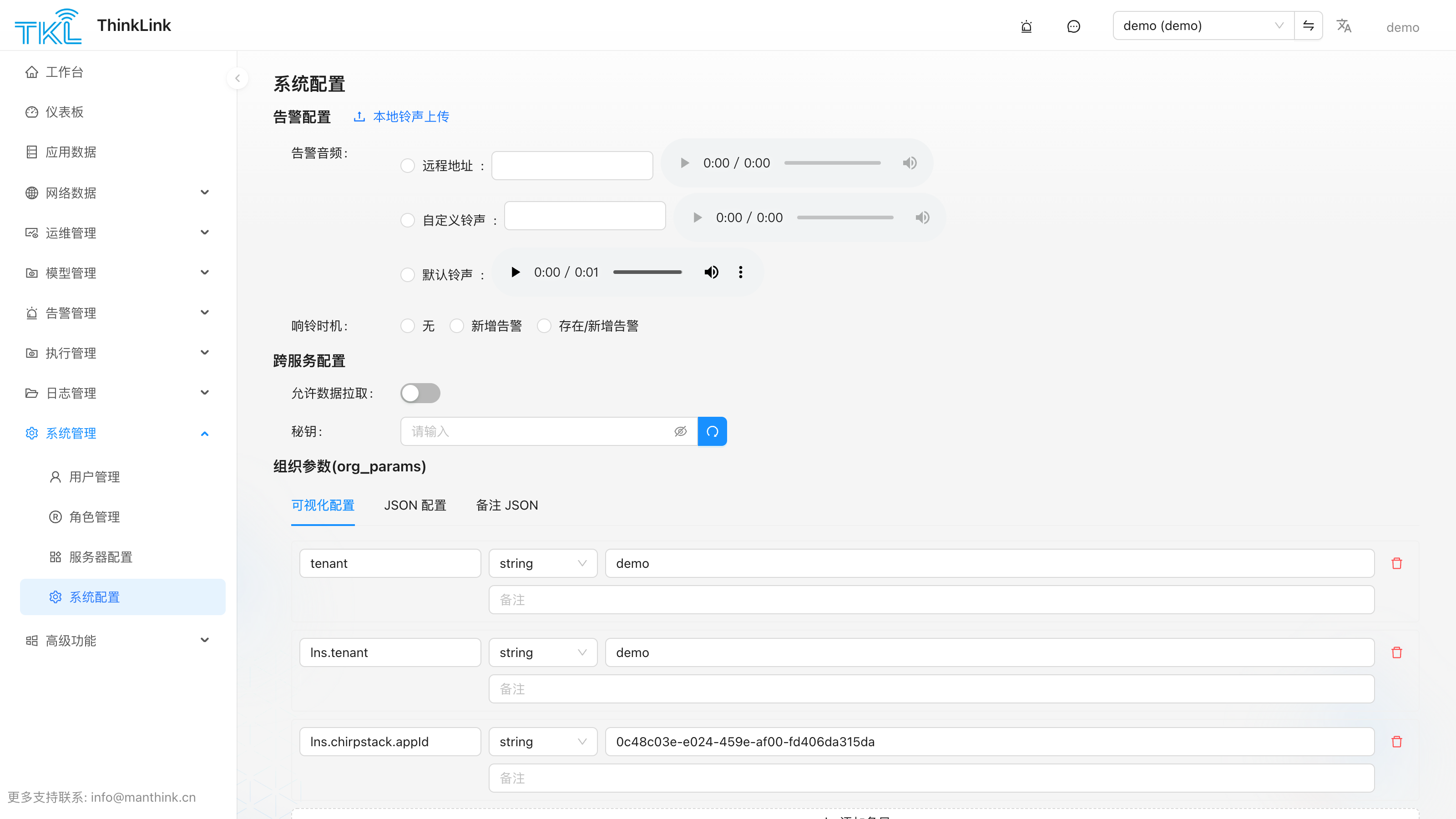Open type dropdown for lns.tenant row

pyautogui.click(x=543, y=653)
